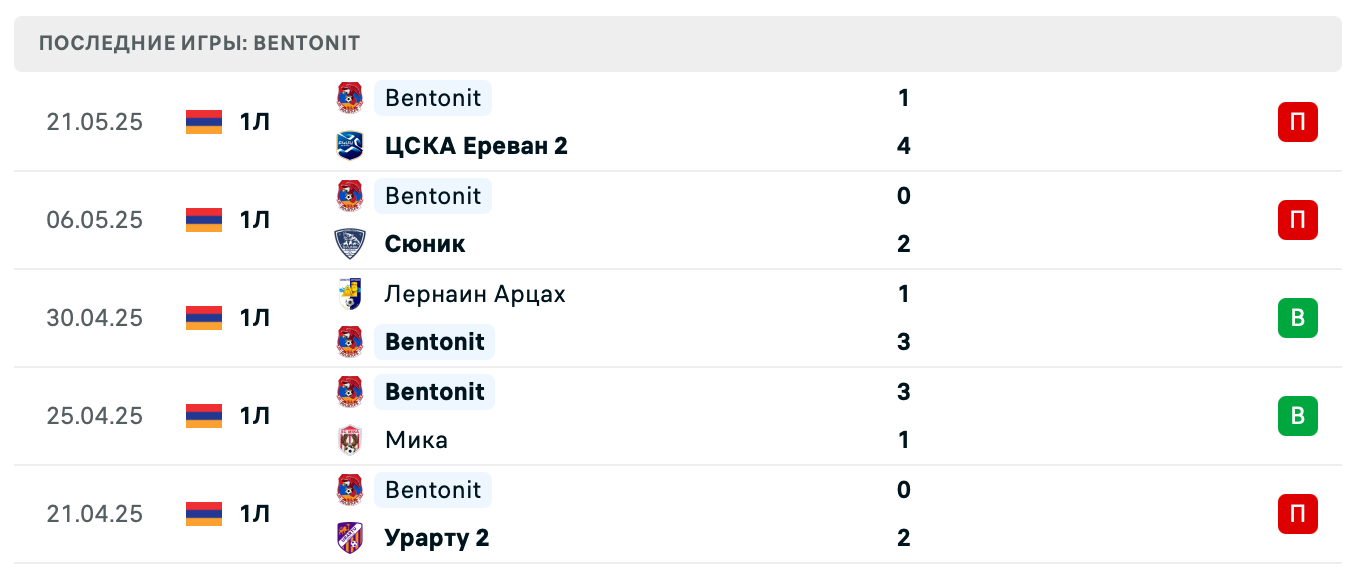Click the 21.04.25 match date
The width and height of the screenshot is (1356, 578).
point(95,514)
